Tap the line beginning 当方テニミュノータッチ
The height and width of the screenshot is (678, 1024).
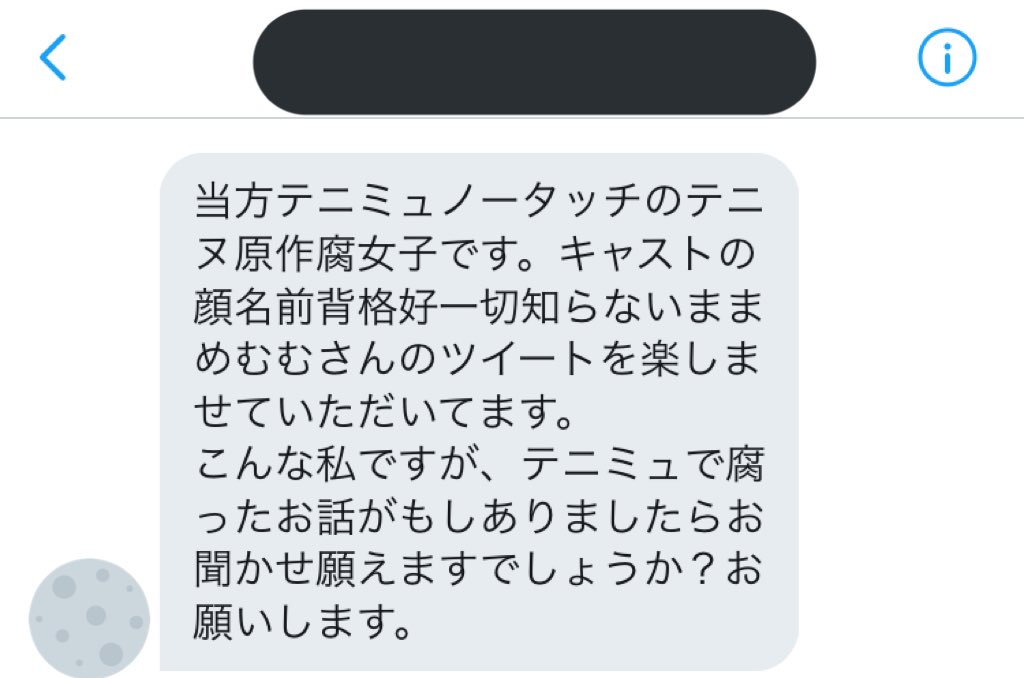point(479,201)
